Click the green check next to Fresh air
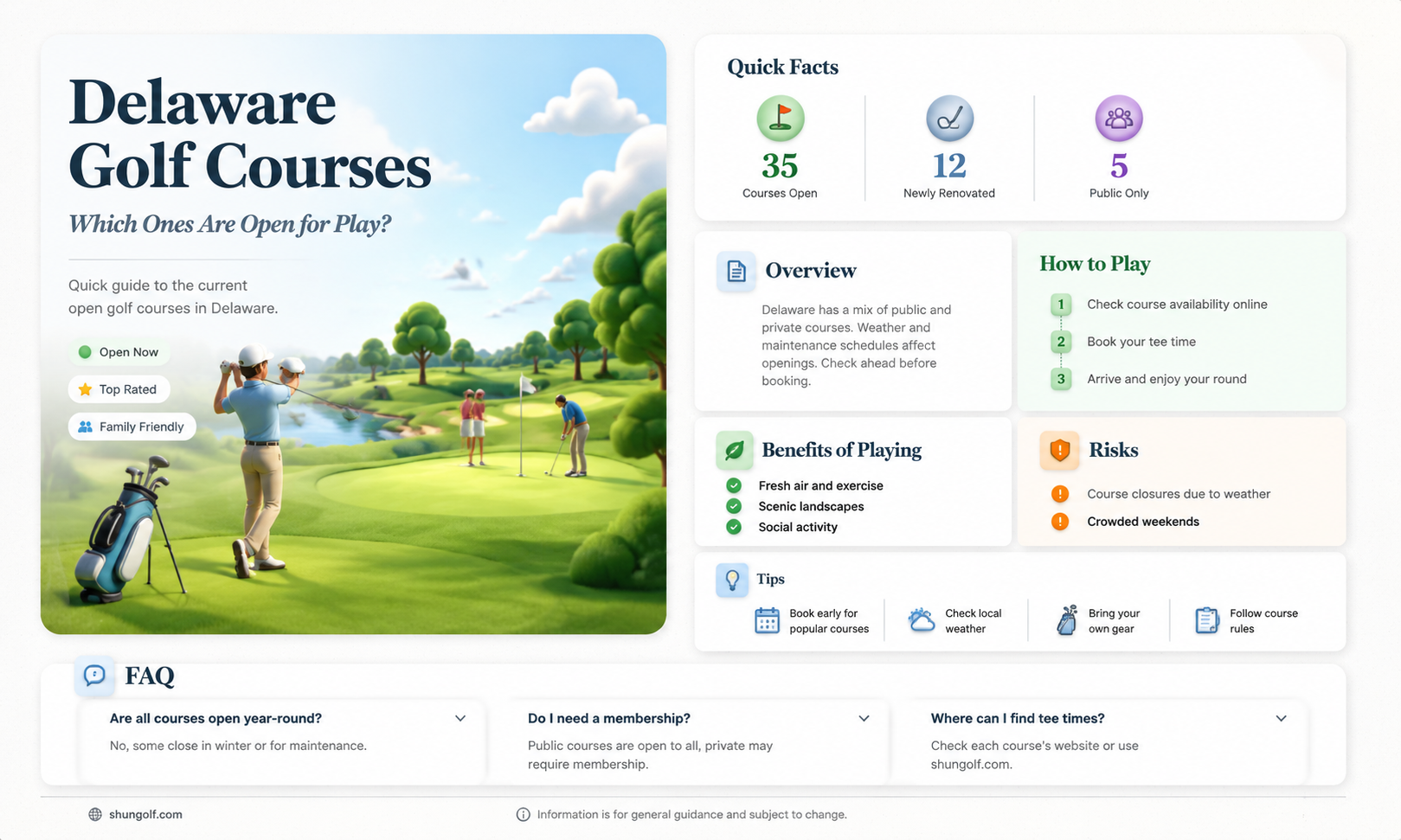 point(734,485)
